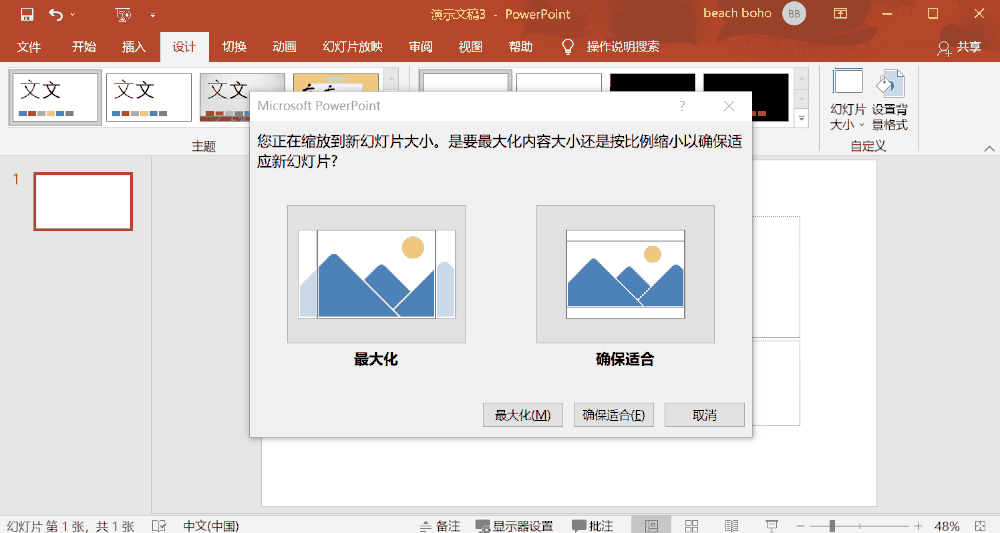Viewport: 1000px width, 533px height.
Task: Toggle Normal view in status bar
Action: (652, 525)
